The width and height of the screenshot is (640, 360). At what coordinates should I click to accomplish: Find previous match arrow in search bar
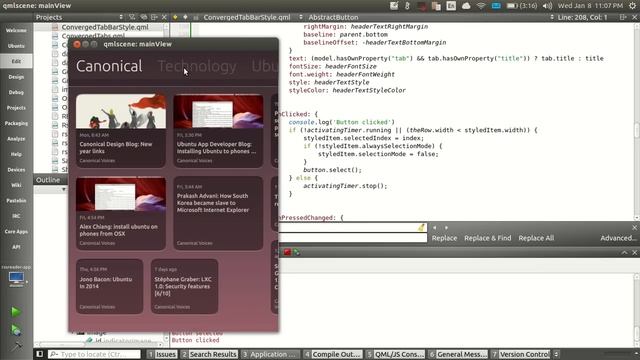(x=434, y=227)
